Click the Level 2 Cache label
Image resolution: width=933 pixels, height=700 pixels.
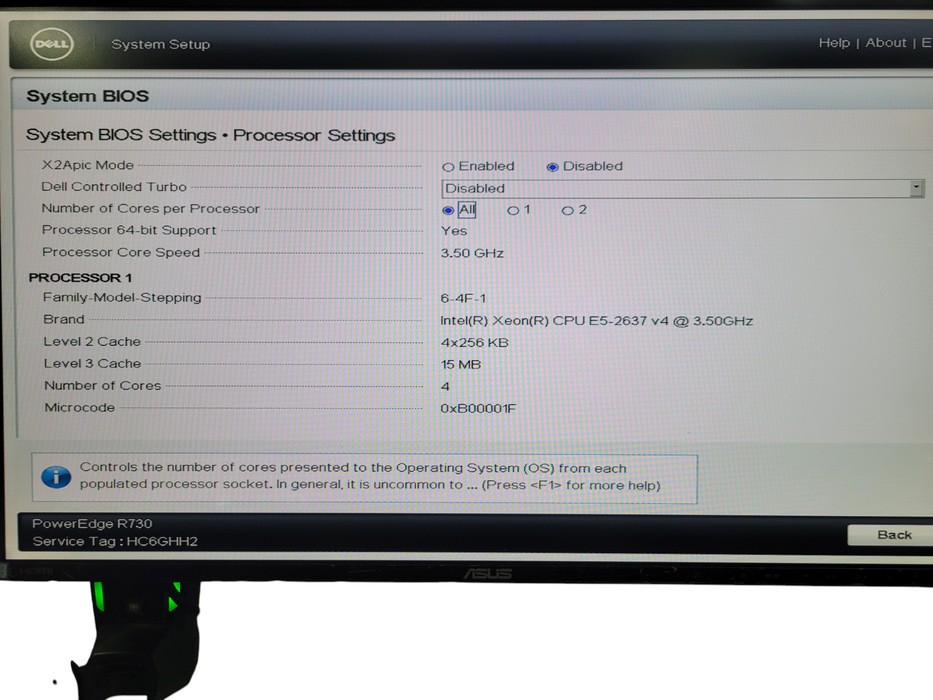[92, 342]
